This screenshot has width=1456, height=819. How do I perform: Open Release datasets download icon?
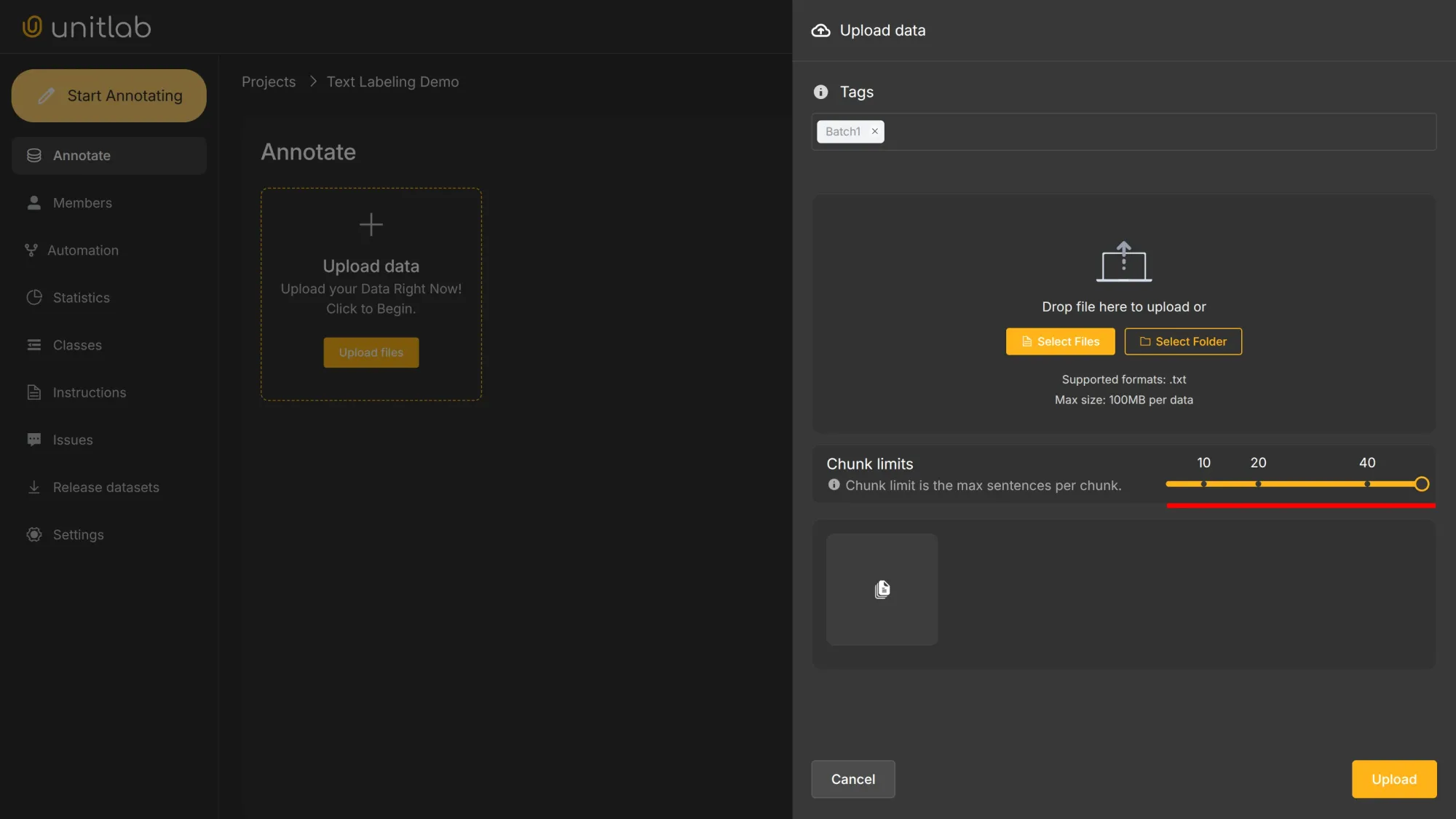(x=33, y=486)
